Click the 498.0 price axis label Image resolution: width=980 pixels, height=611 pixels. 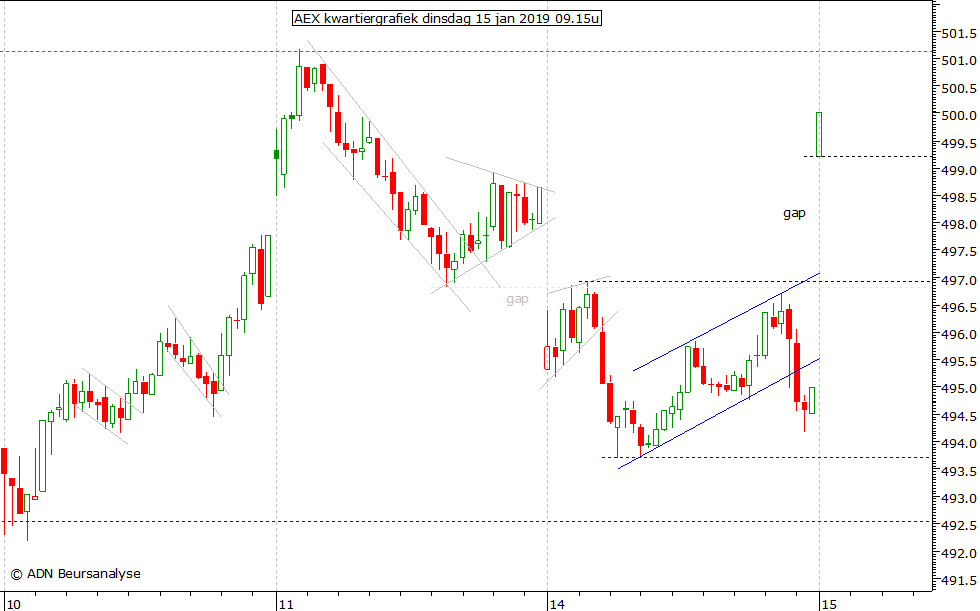pyautogui.click(x=959, y=224)
